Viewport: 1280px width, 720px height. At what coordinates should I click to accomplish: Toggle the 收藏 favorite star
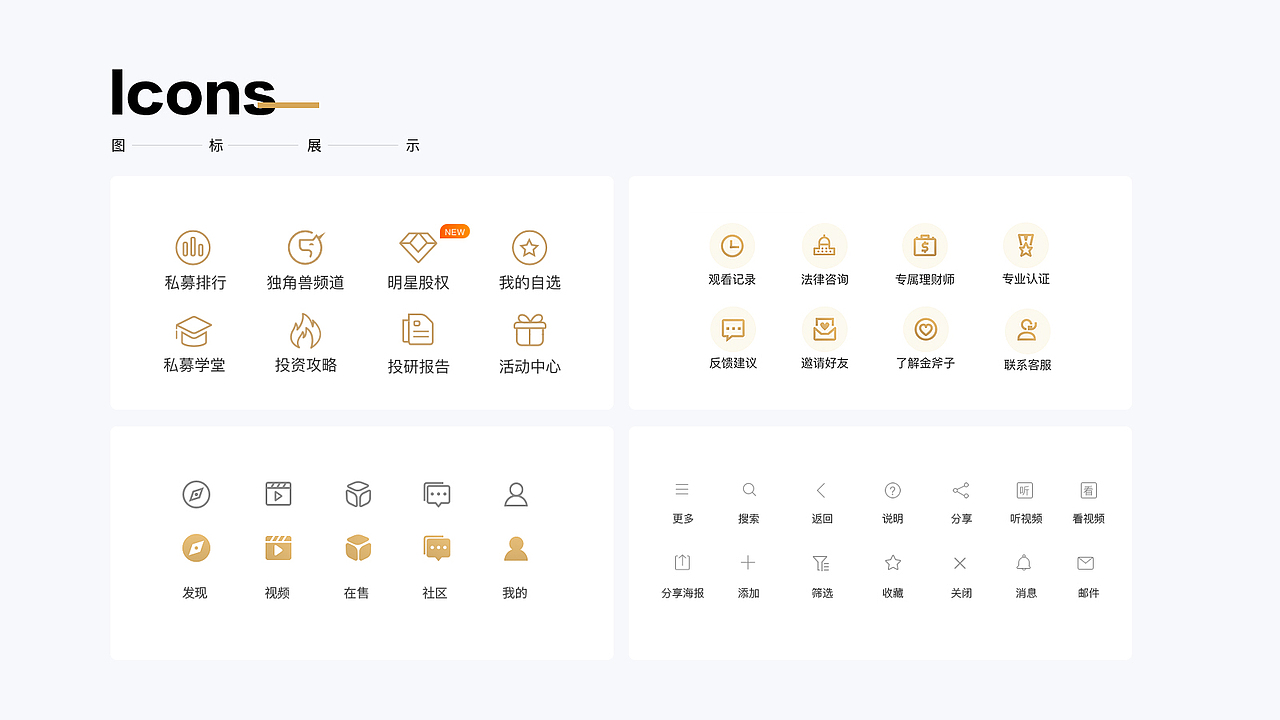893,563
